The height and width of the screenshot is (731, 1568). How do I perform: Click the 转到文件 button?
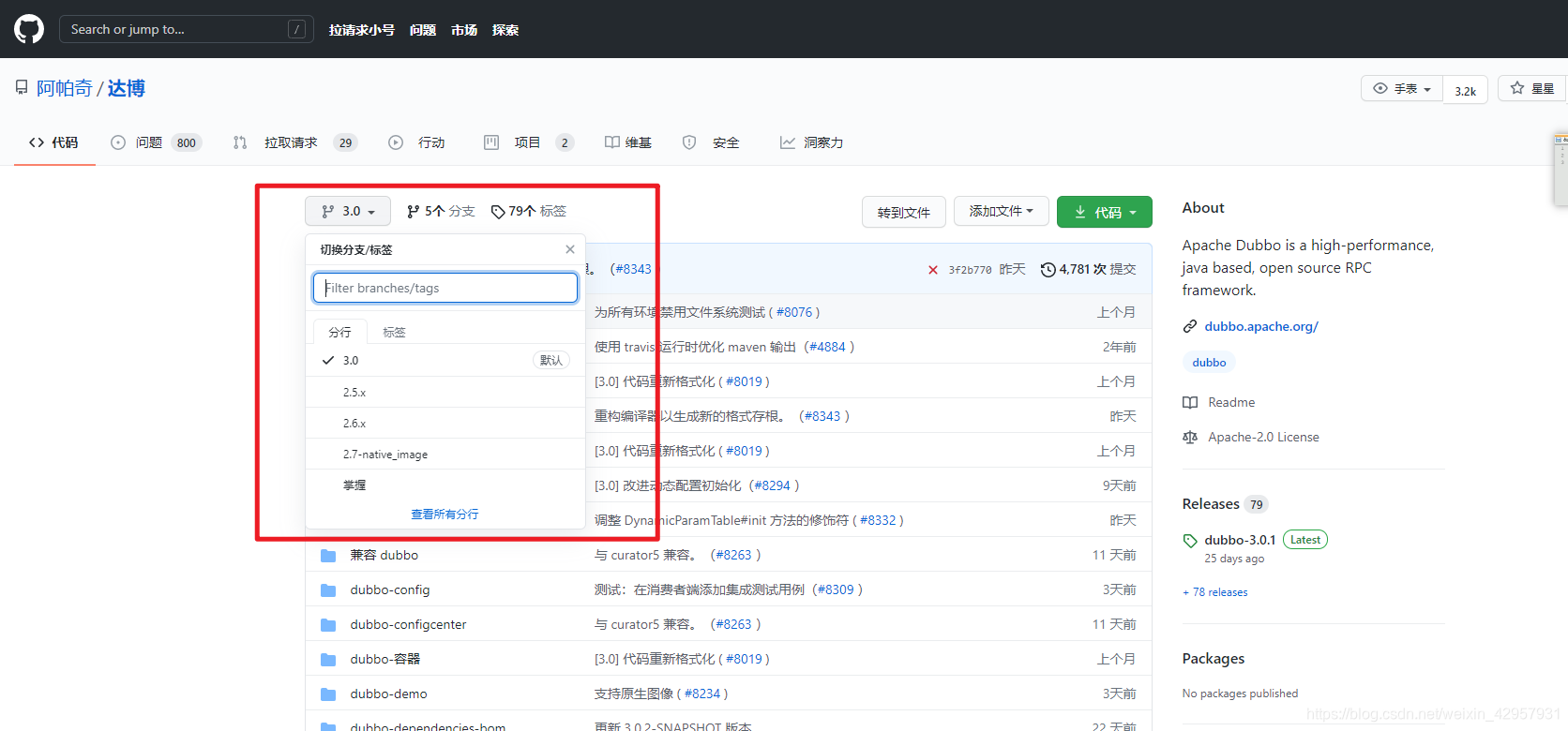click(904, 212)
